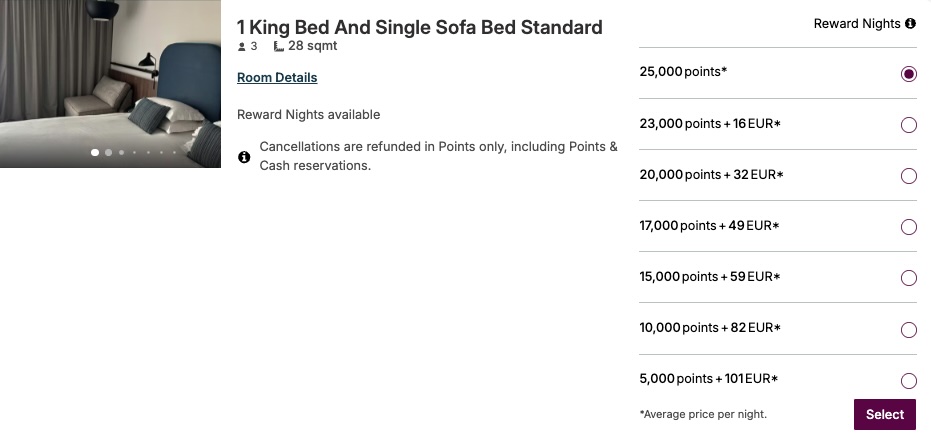Click the Reward Nights info icon
Viewport: 931px width, 444px height.
coord(910,24)
